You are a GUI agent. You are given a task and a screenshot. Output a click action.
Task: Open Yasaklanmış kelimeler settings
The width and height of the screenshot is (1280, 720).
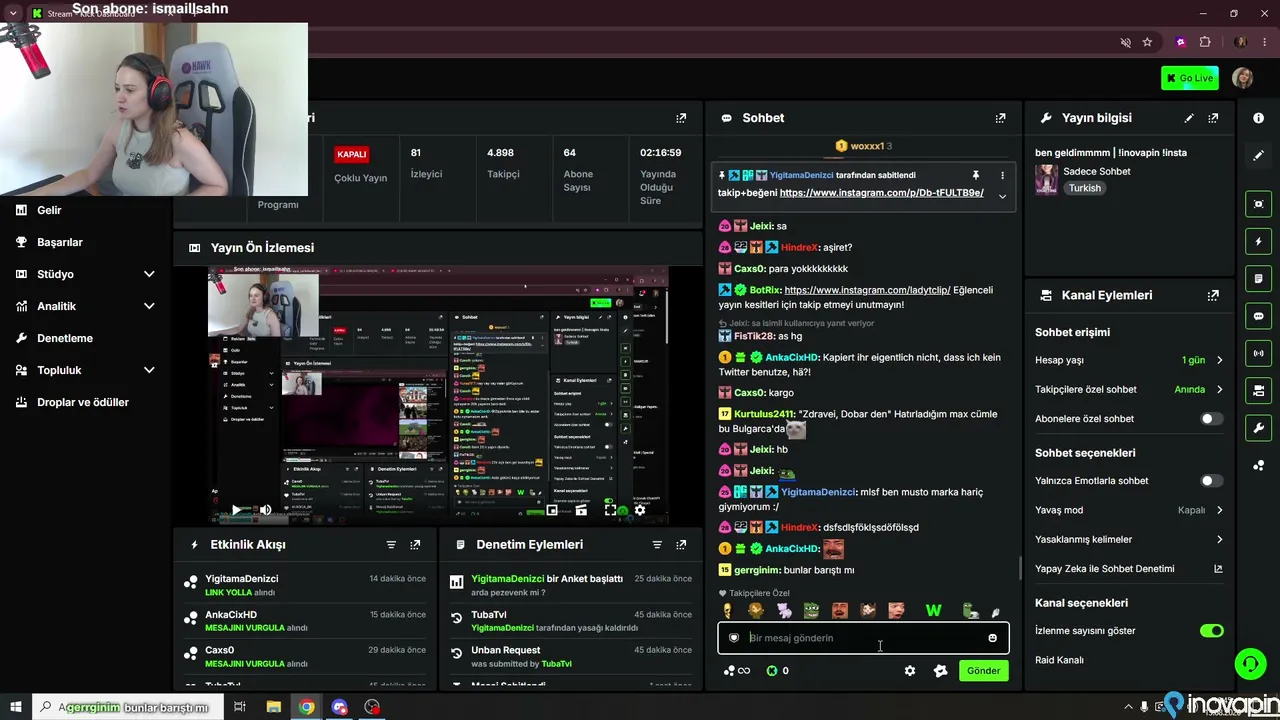point(1129,539)
